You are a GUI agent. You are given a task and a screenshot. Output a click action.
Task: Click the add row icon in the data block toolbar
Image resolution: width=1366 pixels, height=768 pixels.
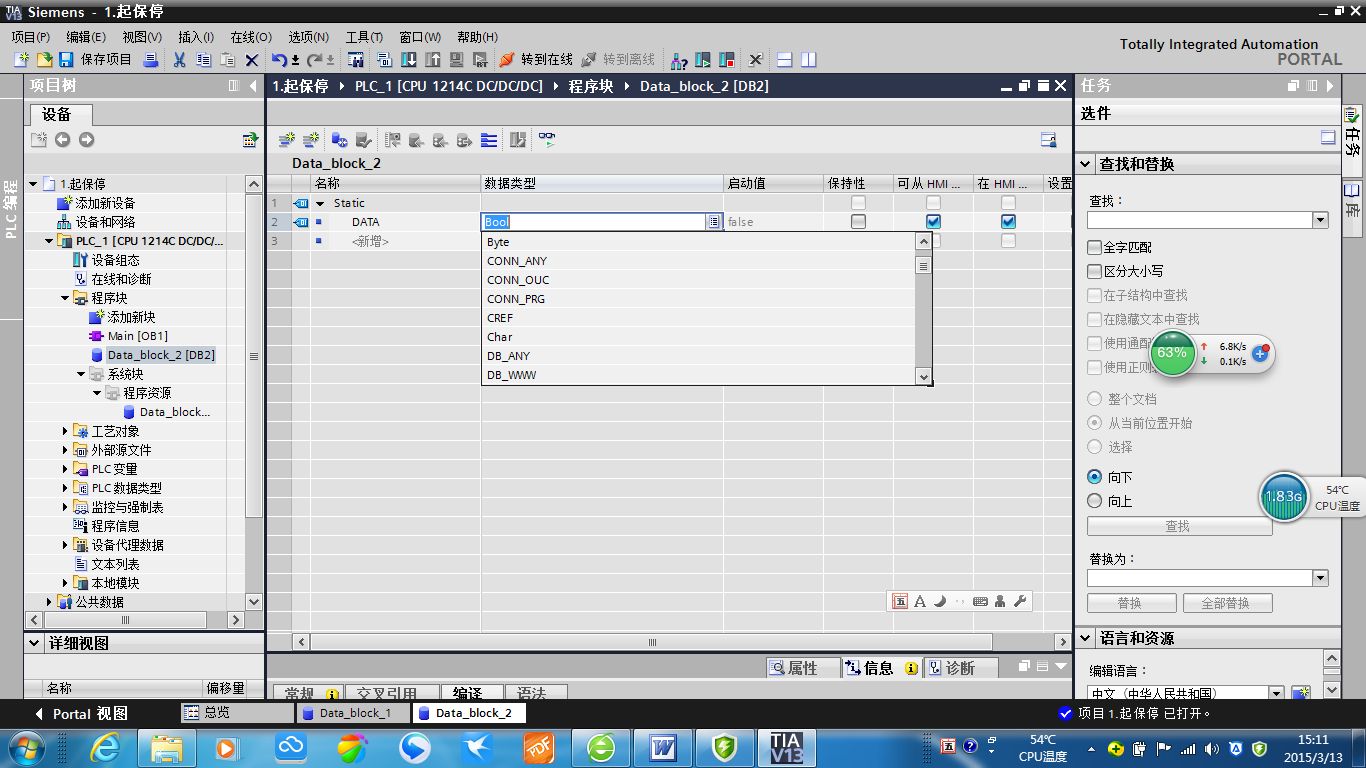(311, 140)
